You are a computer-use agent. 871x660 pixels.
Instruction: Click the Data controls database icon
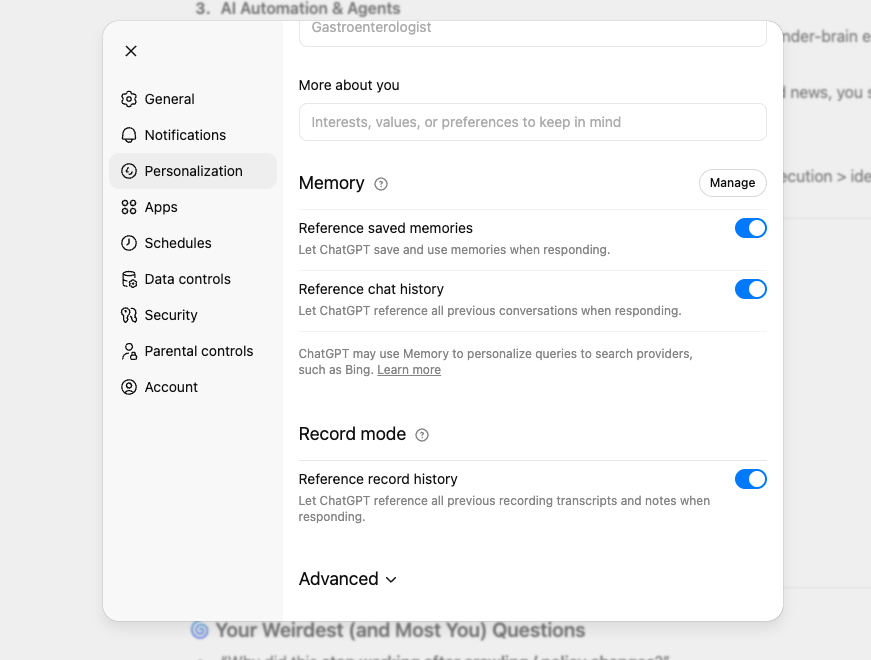[129, 279]
